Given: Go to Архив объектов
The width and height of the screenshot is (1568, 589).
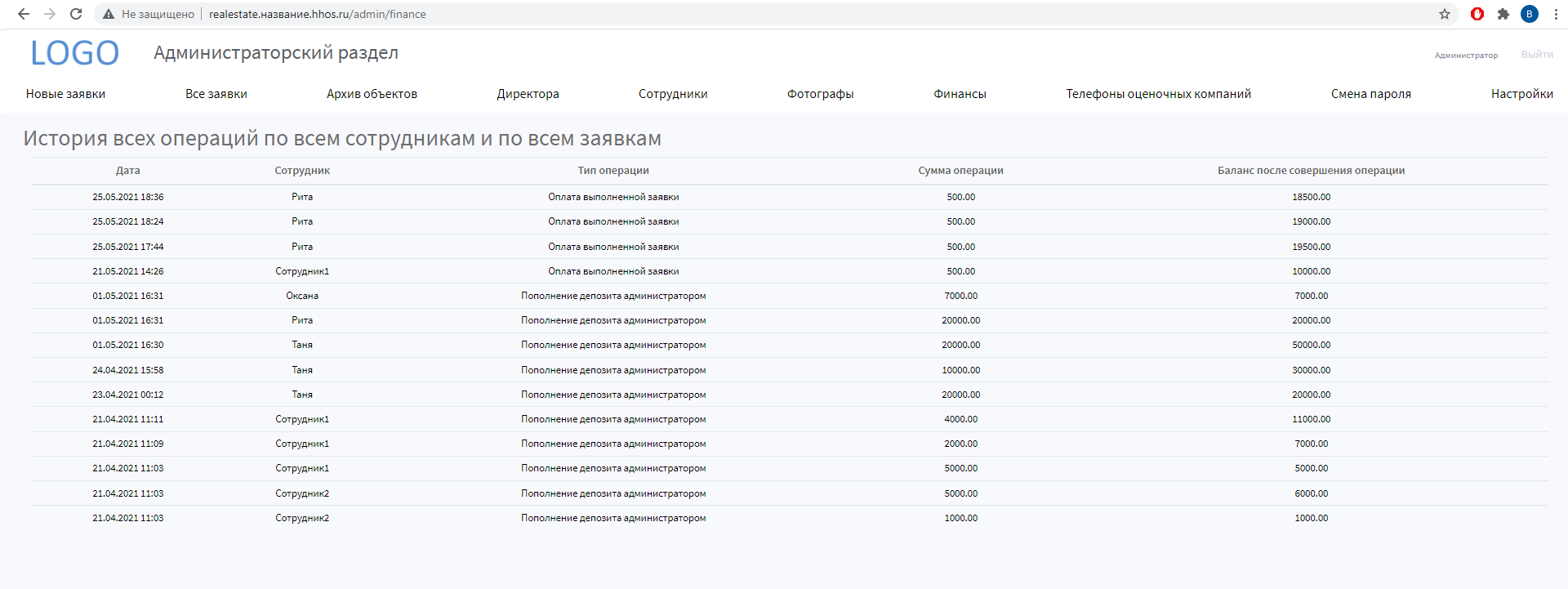Looking at the screenshot, I should tap(372, 94).
